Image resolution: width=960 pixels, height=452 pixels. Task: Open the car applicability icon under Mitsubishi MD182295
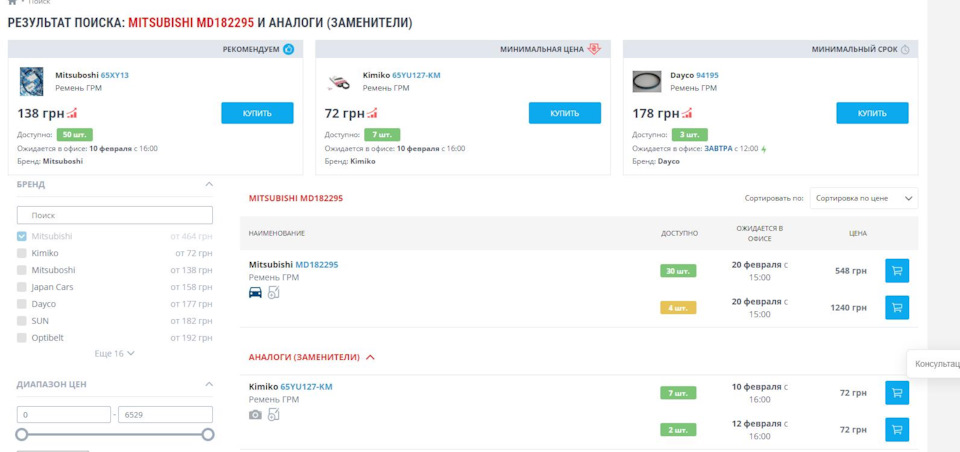point(255,293)
